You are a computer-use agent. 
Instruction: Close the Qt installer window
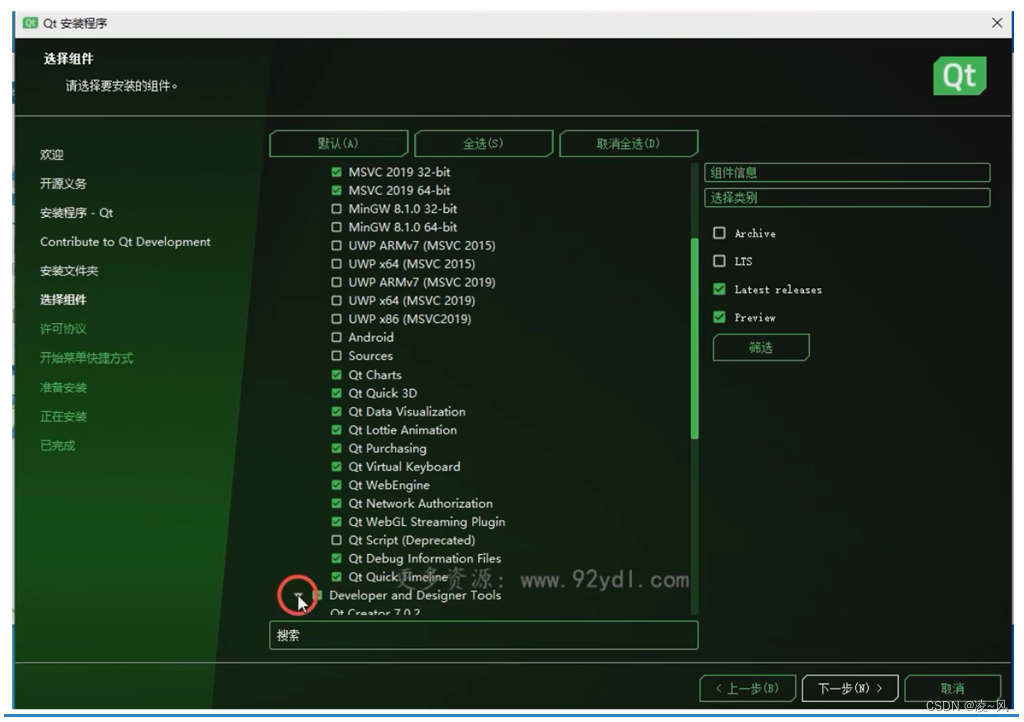point(997,23)
